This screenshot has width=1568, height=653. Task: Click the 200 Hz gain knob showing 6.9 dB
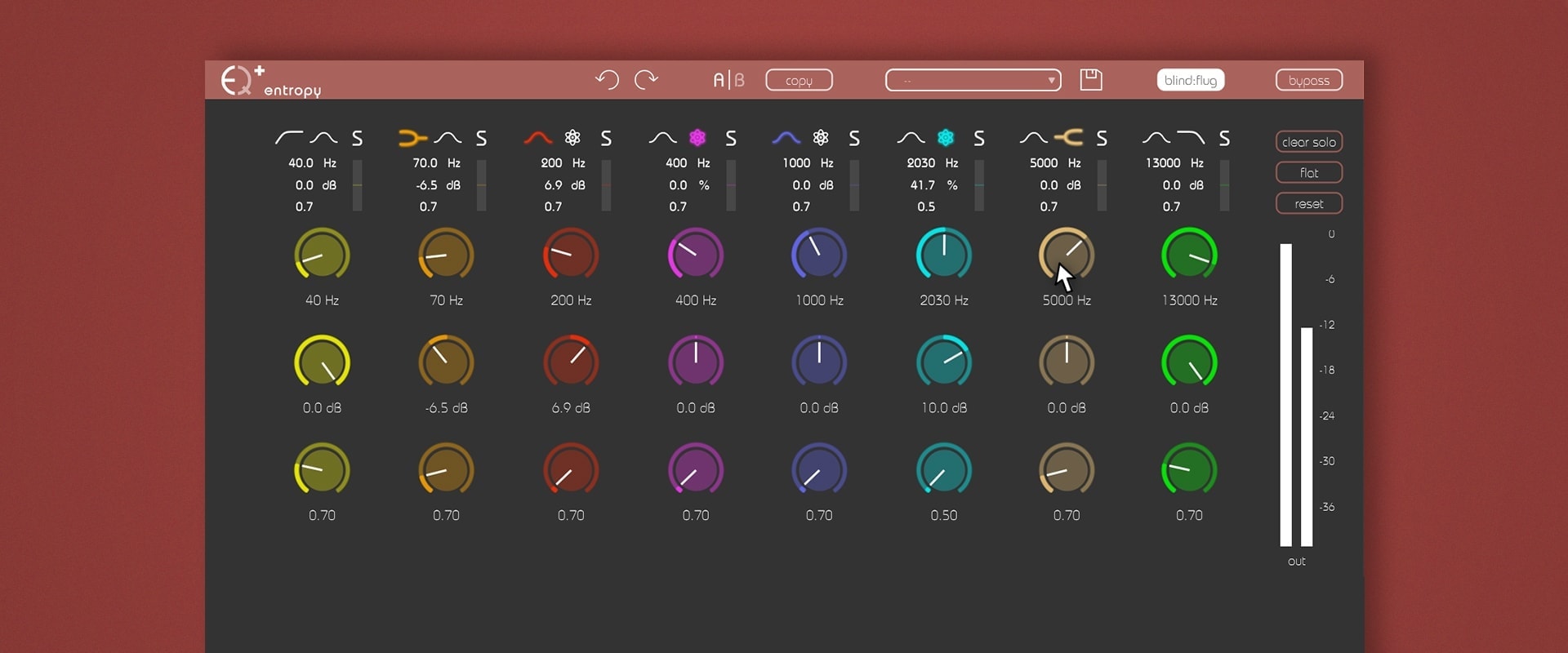pyautogui.click(x=571, y=362)
